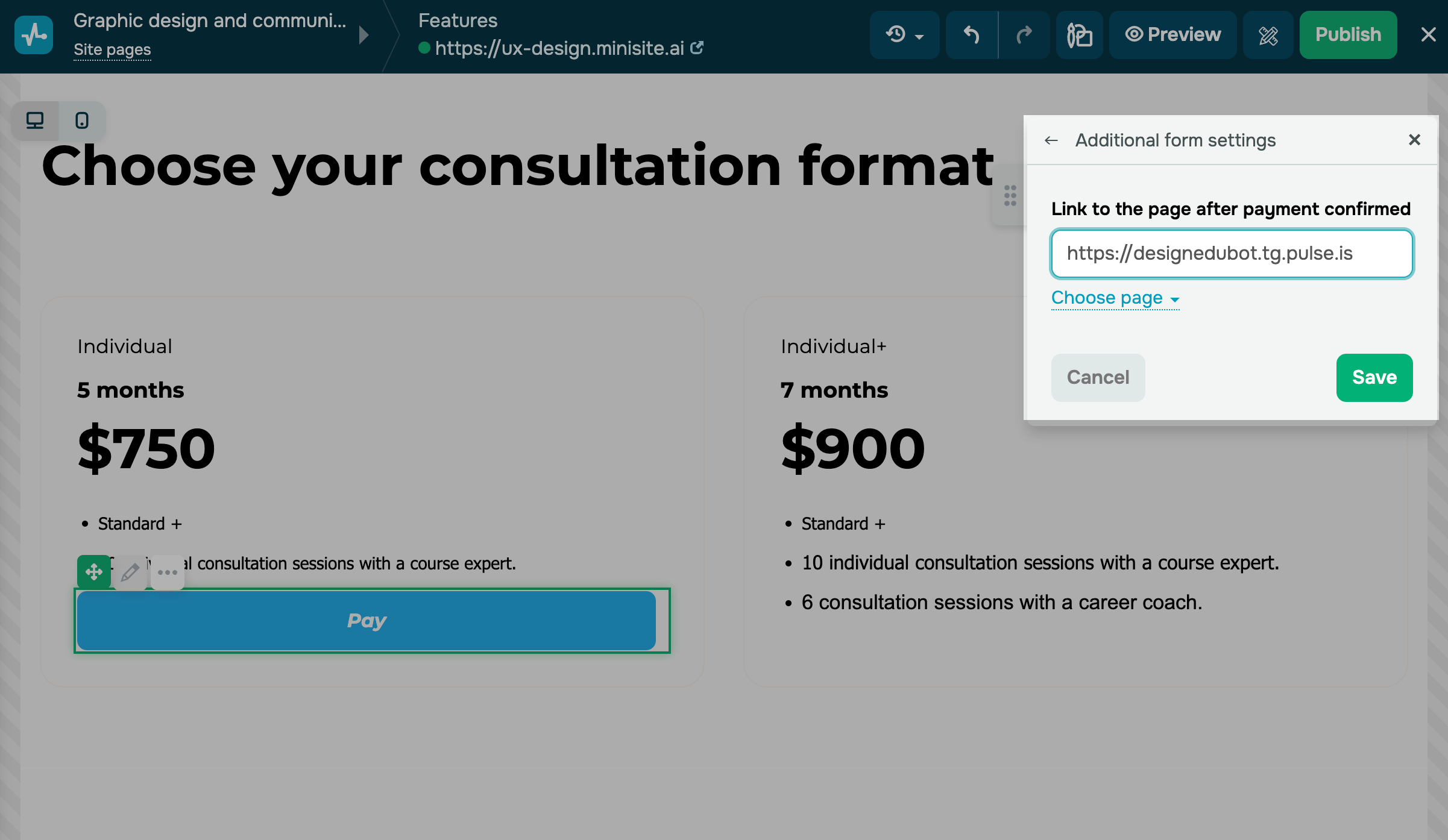
Task: Open the site styles icon
Action: (x=1079, y=35)
